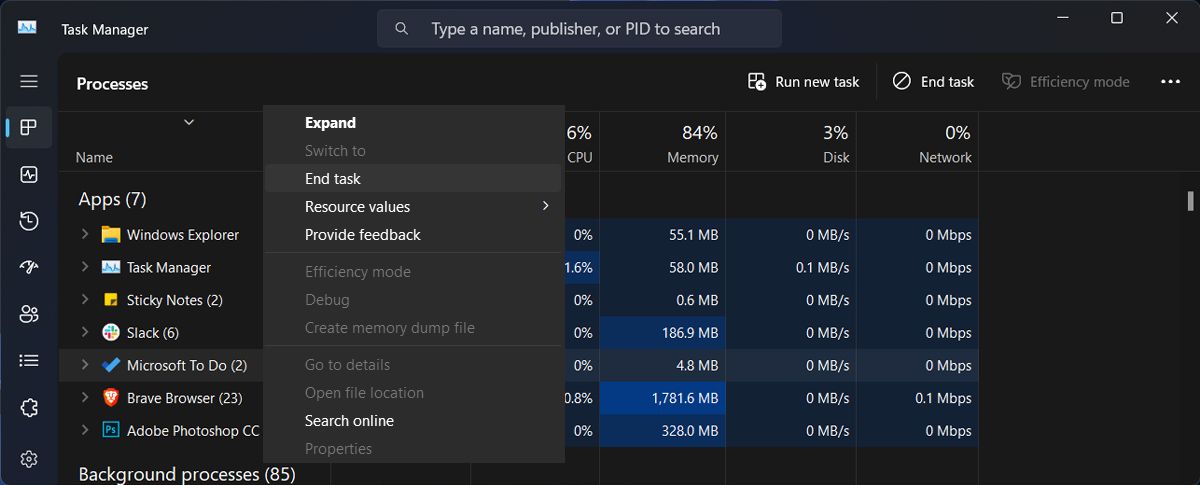Open the Services puzzle icon
The height and width of the screenshot is (485, 1200).
tap(29, 408)
